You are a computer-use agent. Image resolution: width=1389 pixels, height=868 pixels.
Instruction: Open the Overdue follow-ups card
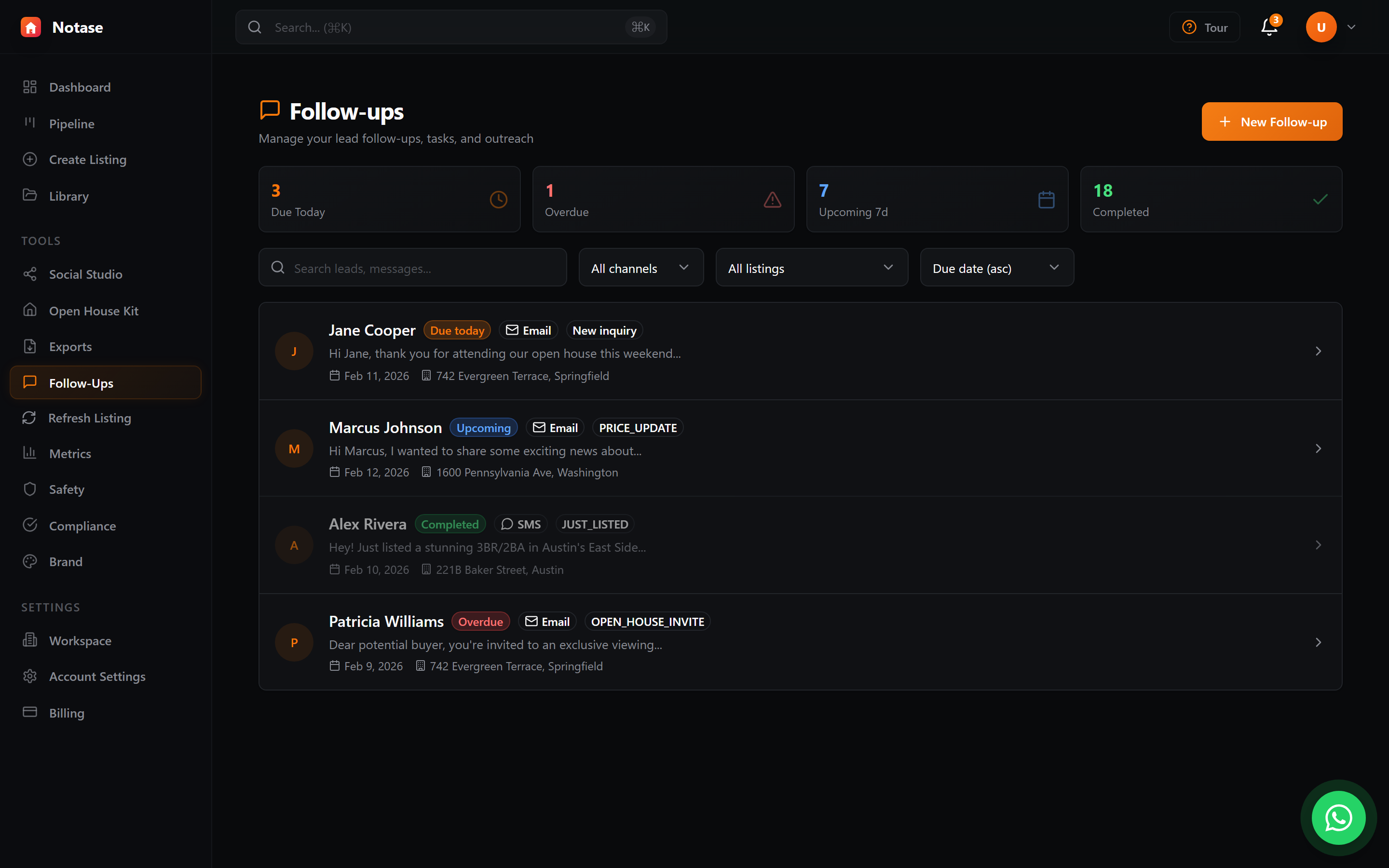pyautogui.click(x=663, y=199)
